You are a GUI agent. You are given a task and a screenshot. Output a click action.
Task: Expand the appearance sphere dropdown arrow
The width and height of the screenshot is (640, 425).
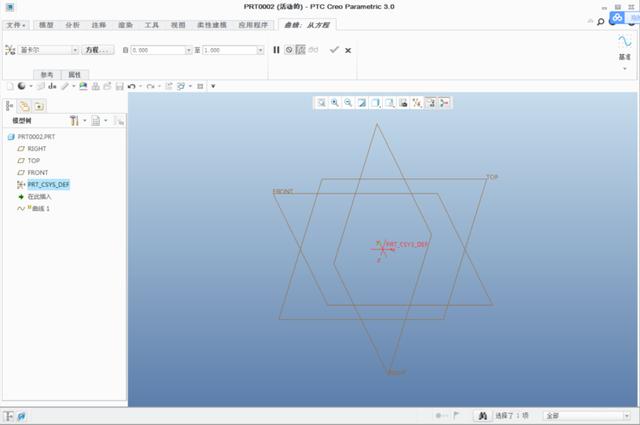pos(31,86)
